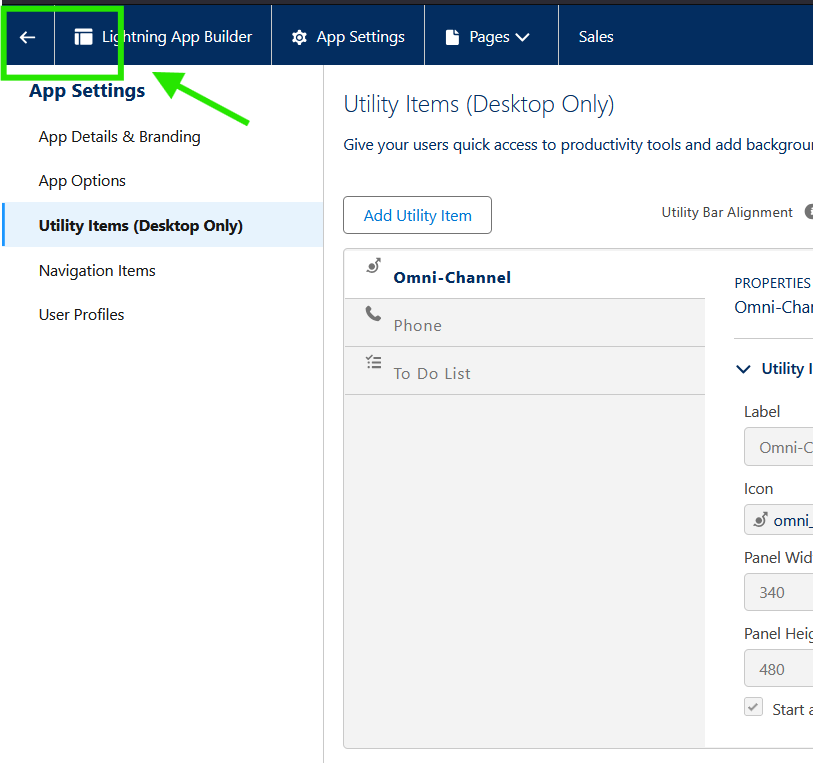Click the Pages document icon
This screenshot has height=763, width=813.
(x=452, y=37)
